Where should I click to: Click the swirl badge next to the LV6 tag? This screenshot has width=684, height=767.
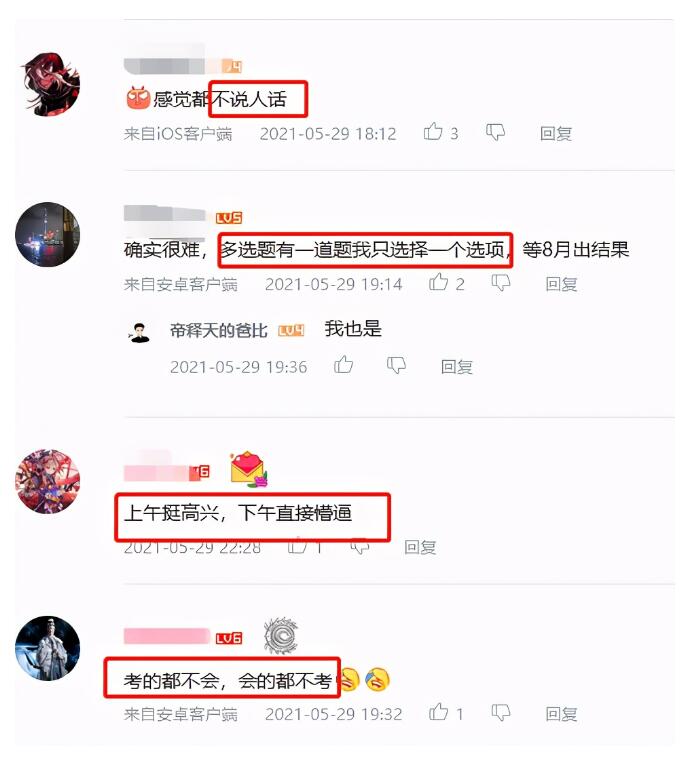pyautogui.click(x=281, y=635)
